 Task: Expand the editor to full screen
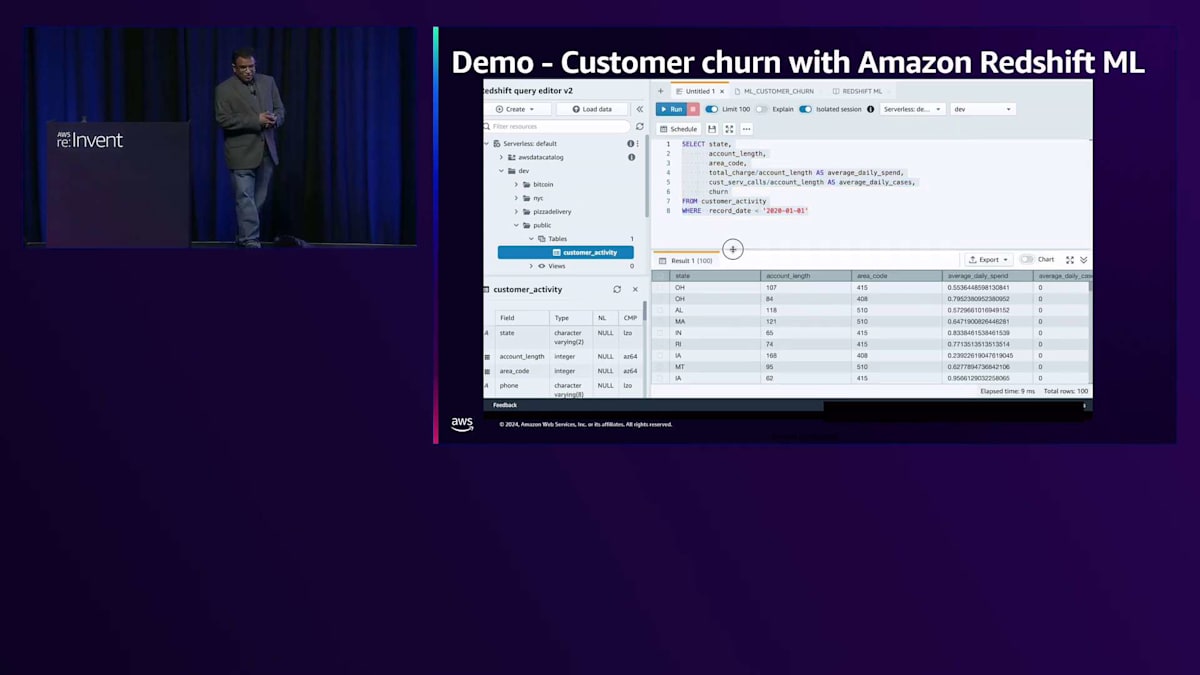729,129
